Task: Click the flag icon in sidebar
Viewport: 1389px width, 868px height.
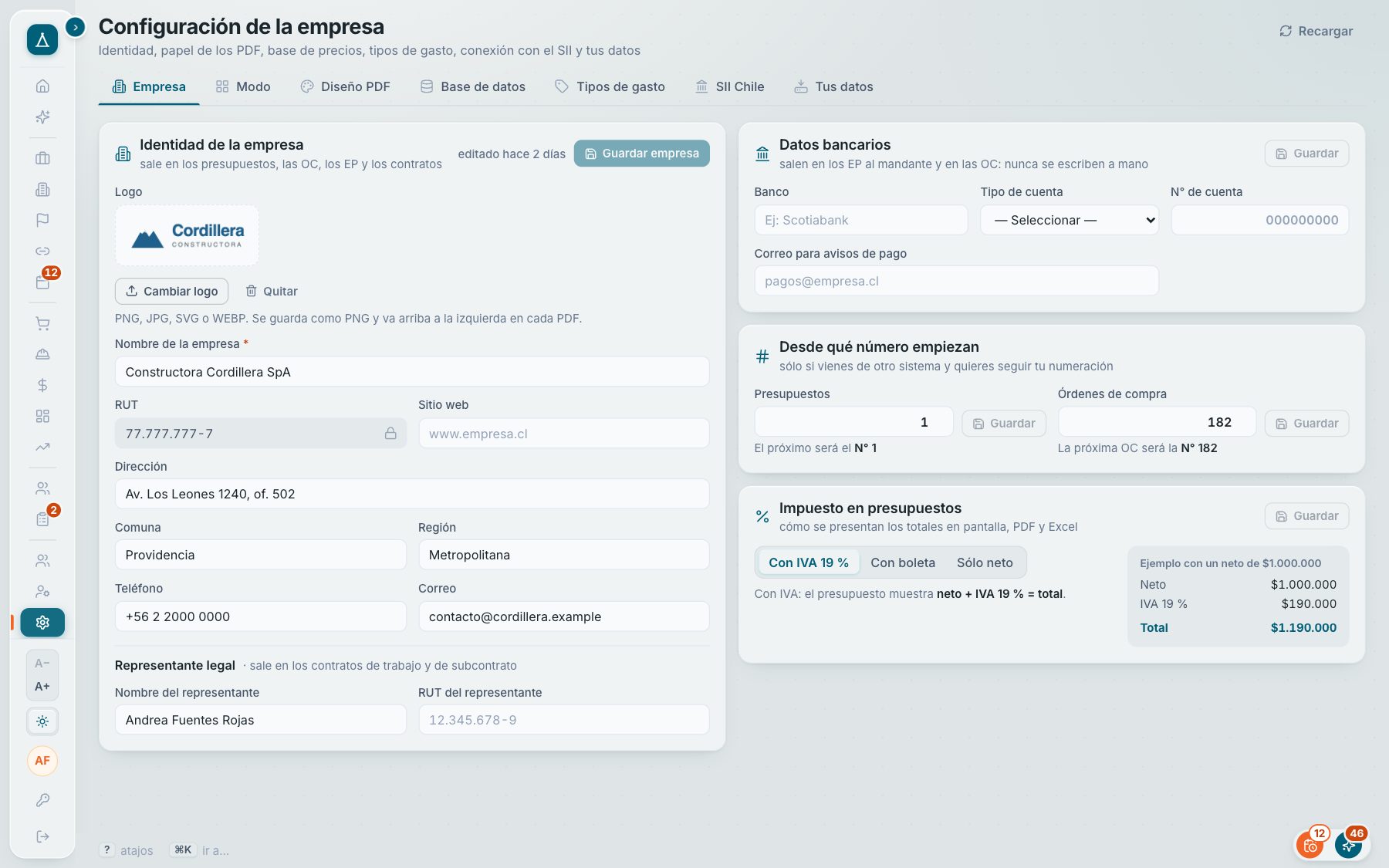Action: coord(42,220)
